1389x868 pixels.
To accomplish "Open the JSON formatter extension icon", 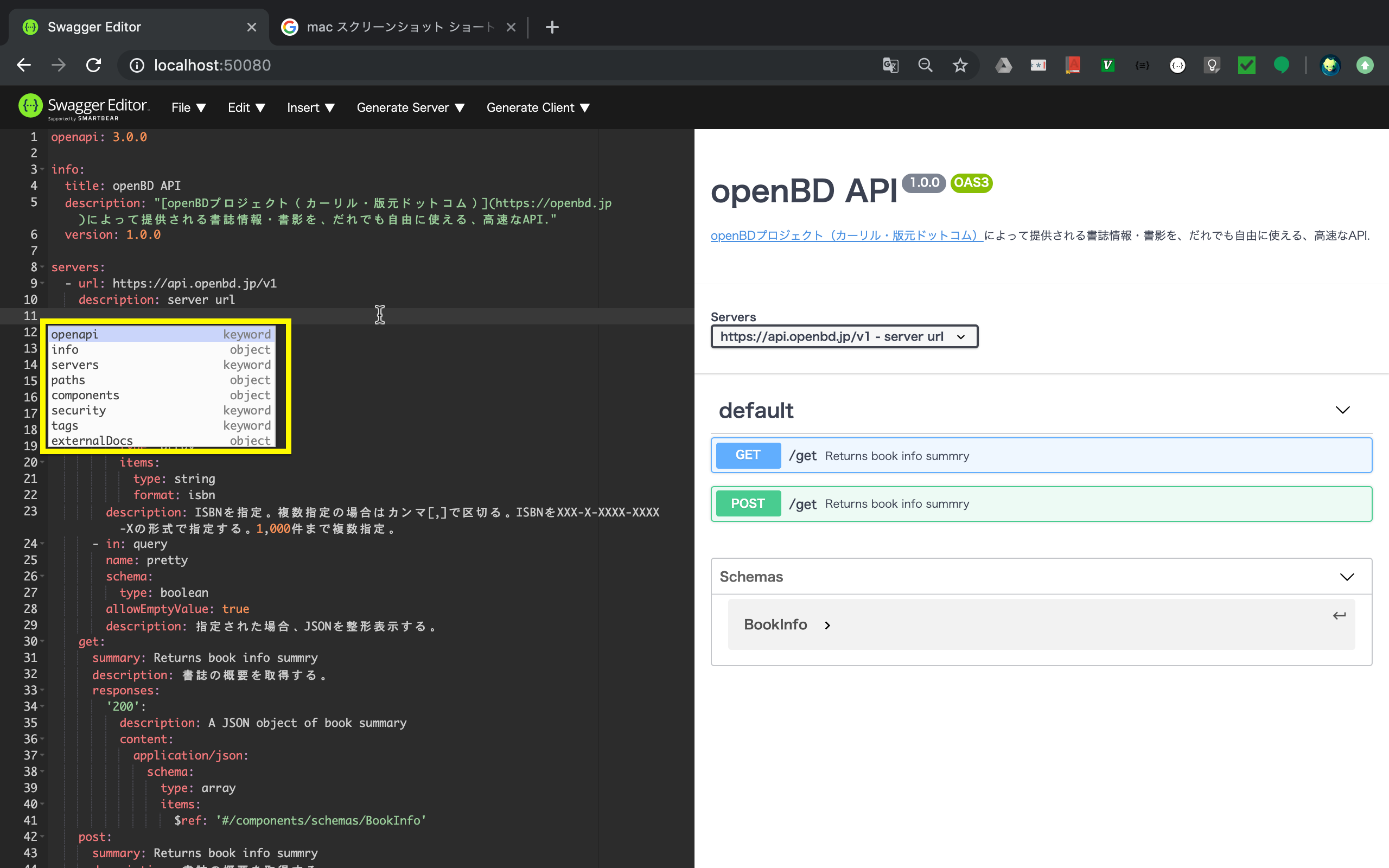I will (1142, 65).
